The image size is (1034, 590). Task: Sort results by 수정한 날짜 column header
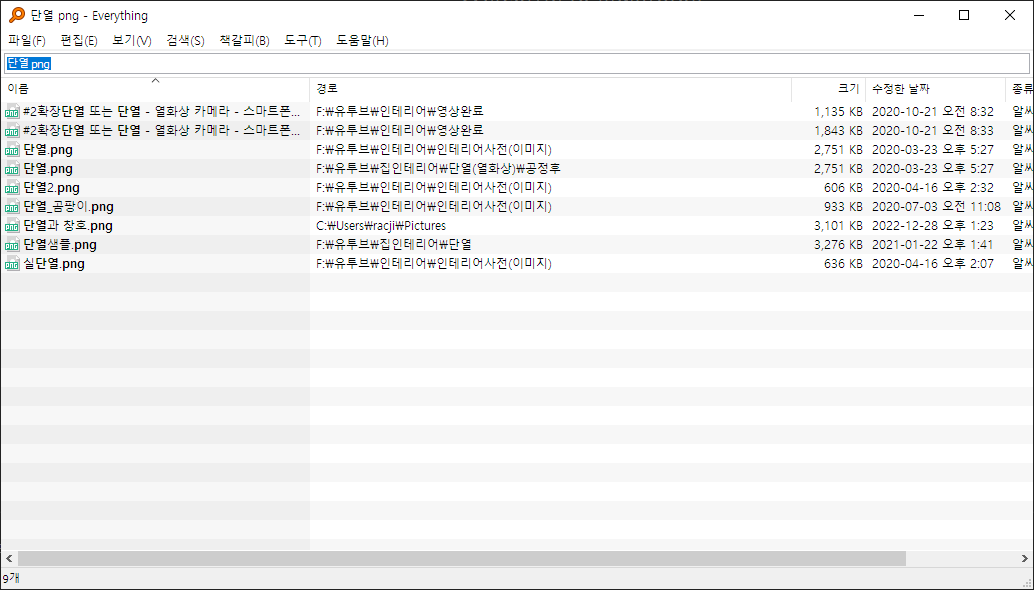click(x=935, y=89)
